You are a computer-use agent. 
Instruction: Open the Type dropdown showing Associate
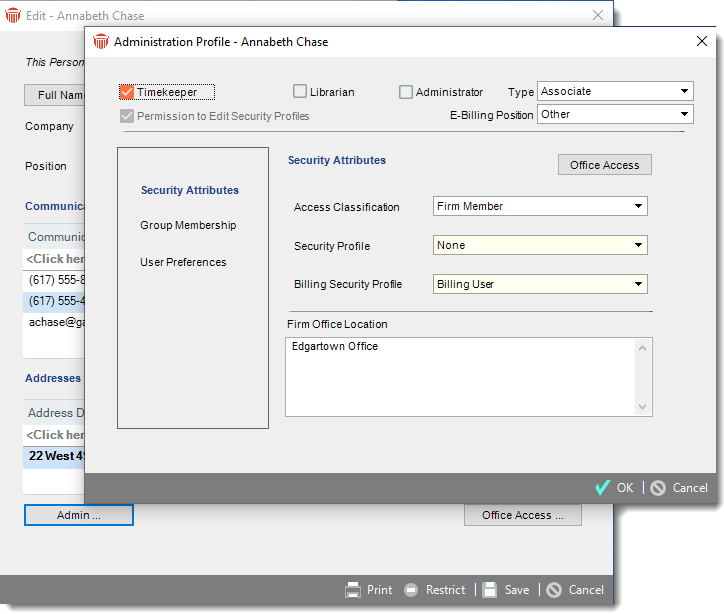615,91
